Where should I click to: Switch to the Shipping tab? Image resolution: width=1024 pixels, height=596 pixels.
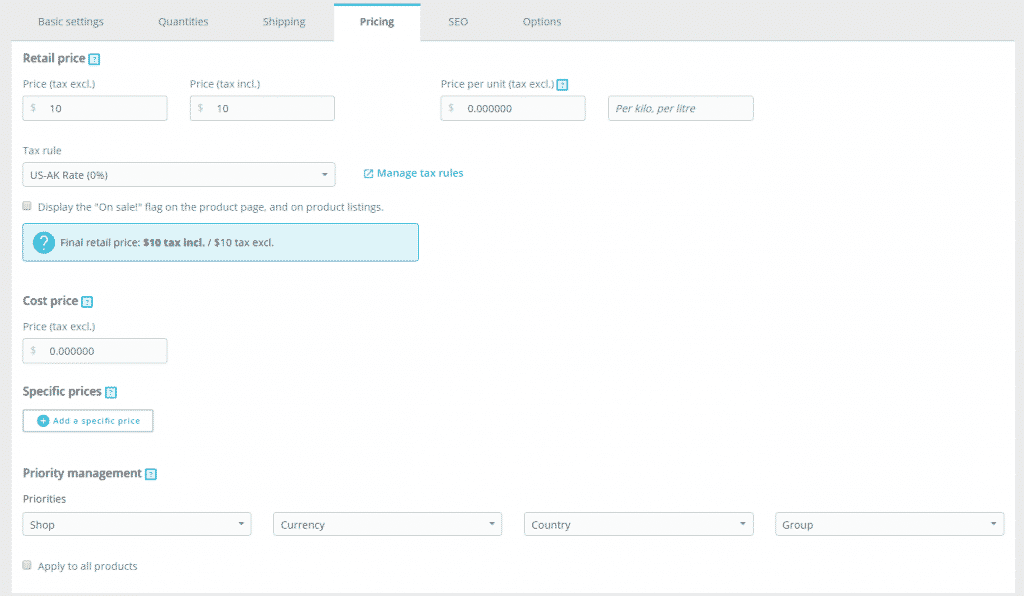(x=284, y=20)
